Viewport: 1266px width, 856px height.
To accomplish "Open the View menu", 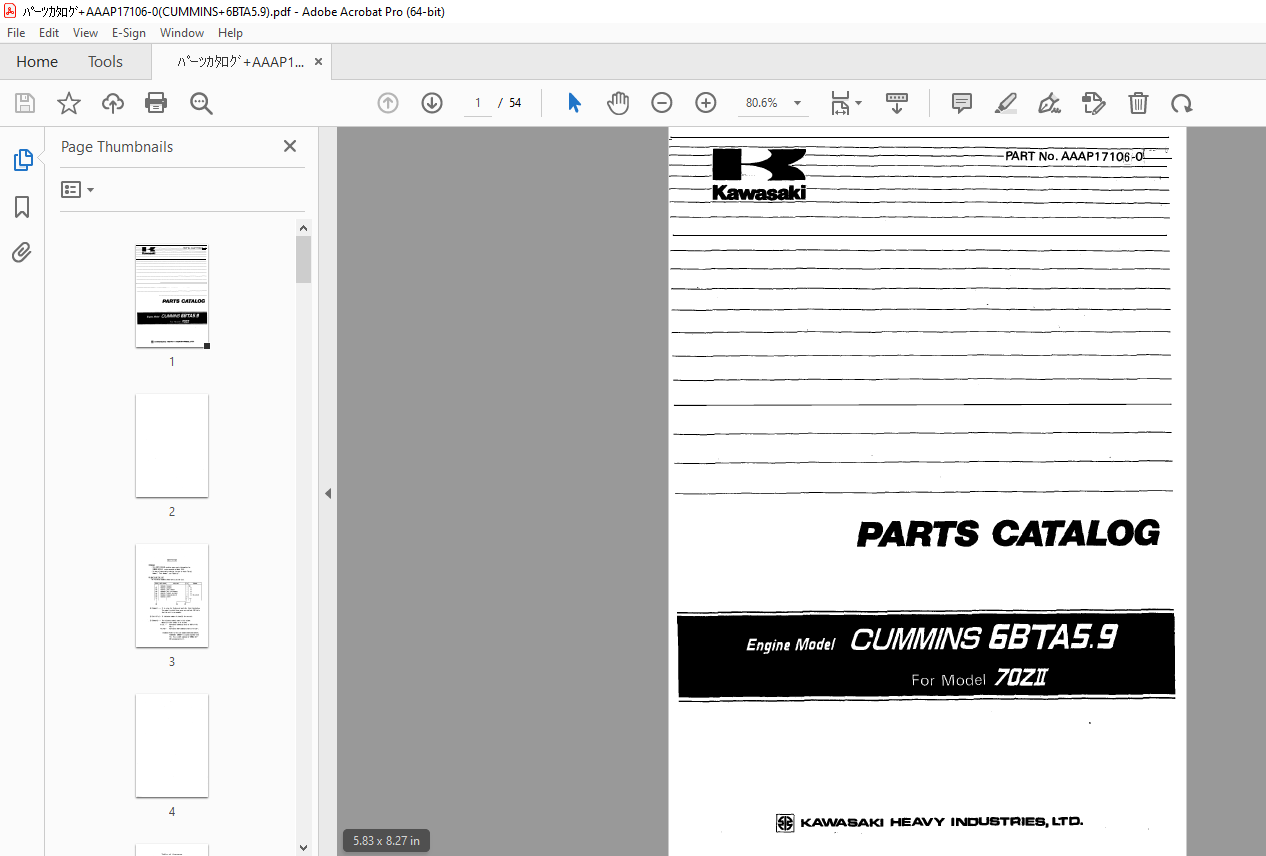I will 86,33.
